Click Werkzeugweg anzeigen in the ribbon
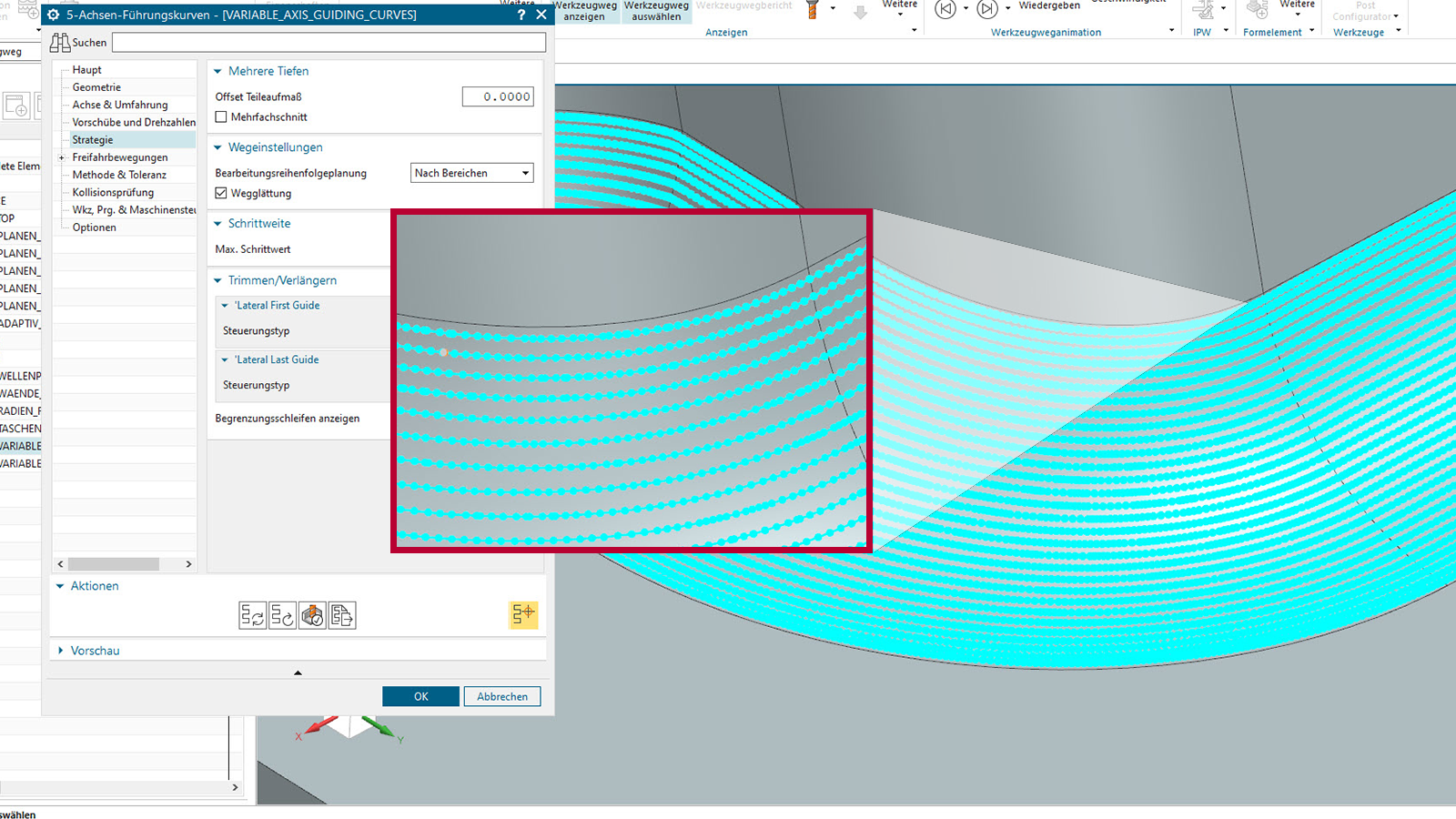Viewport: 1456px width, 819px height. (585, 11)
